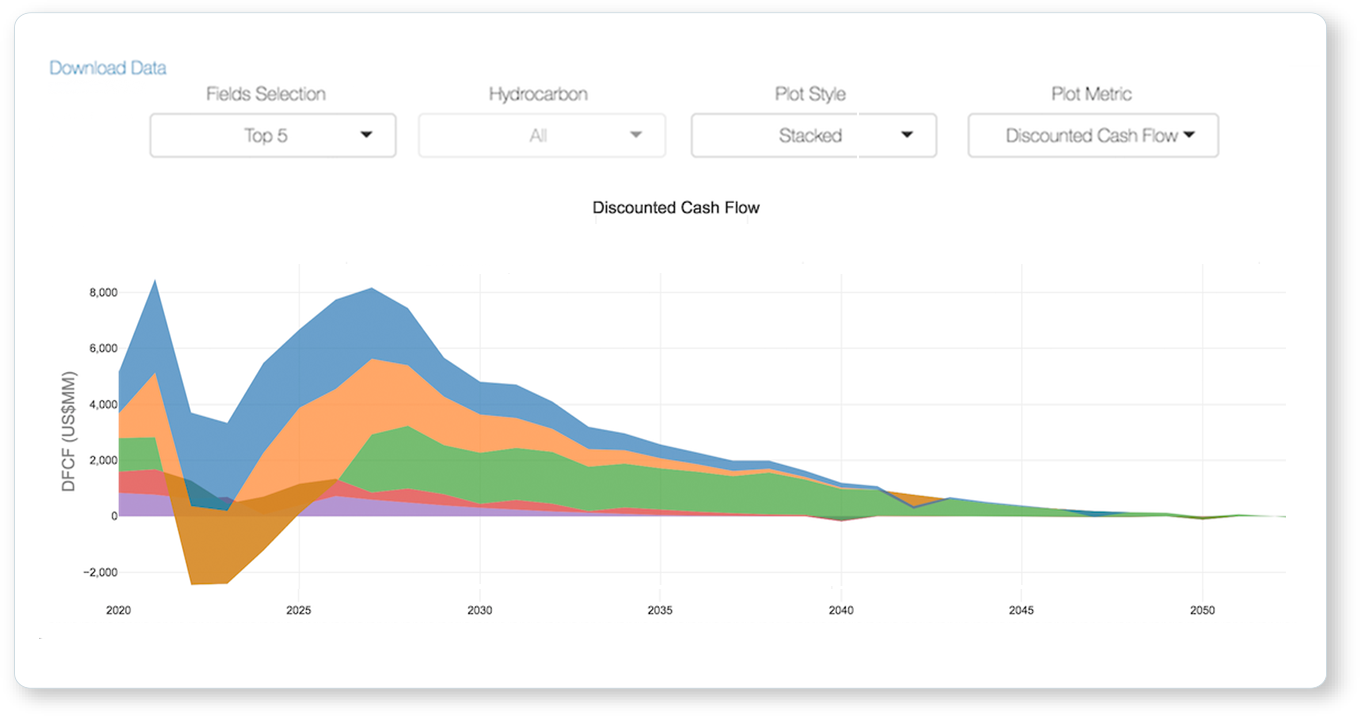Open the Plot Style dropdown showing Stacked
The height and width of the screenshot is (716, 1360).
tap(813, 135)
